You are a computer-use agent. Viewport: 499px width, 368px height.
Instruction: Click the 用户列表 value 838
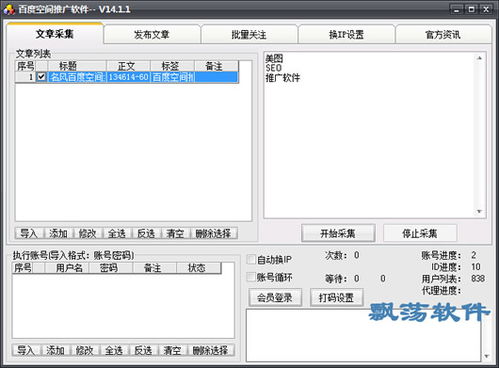coord(478,278)
